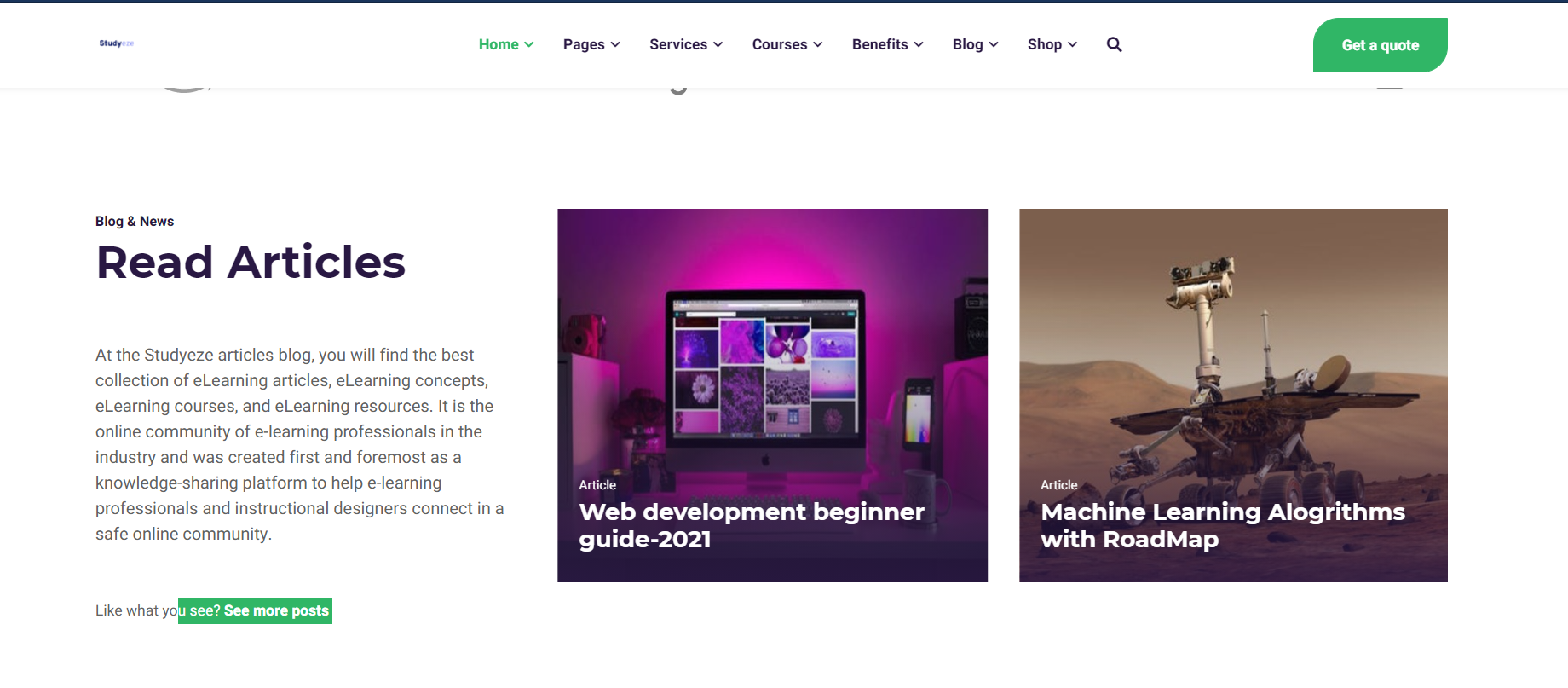Expand the Home dropdown chevron

(529, 45)
